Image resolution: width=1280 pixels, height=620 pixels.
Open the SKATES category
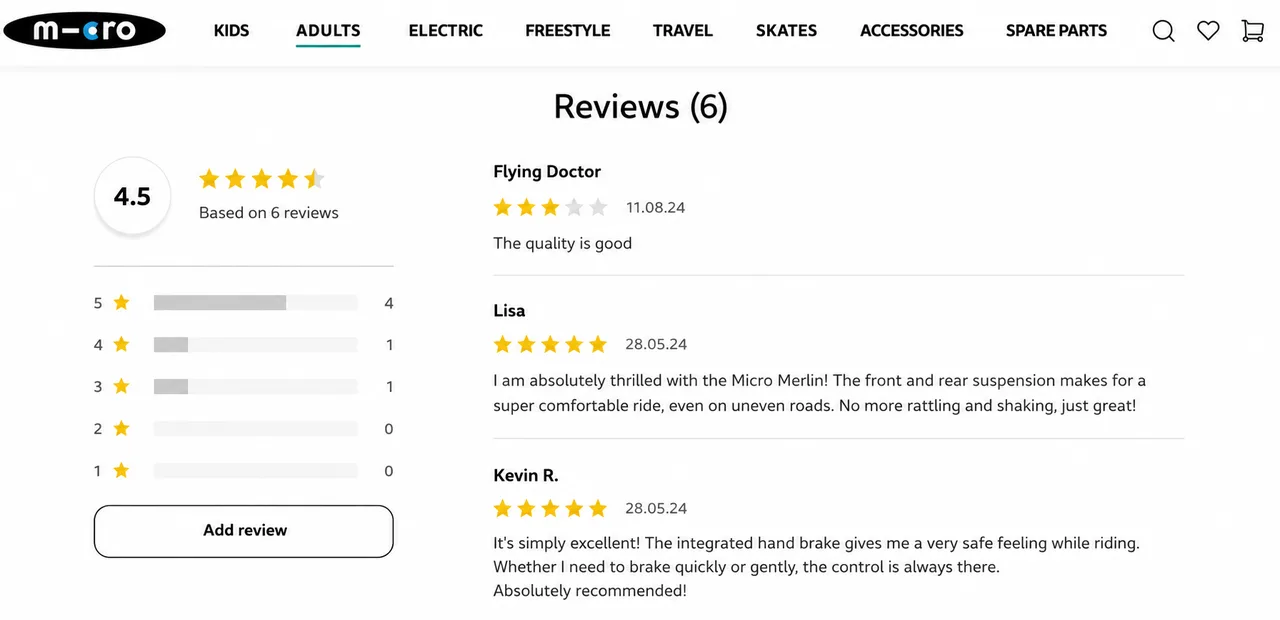pos(786,31)
